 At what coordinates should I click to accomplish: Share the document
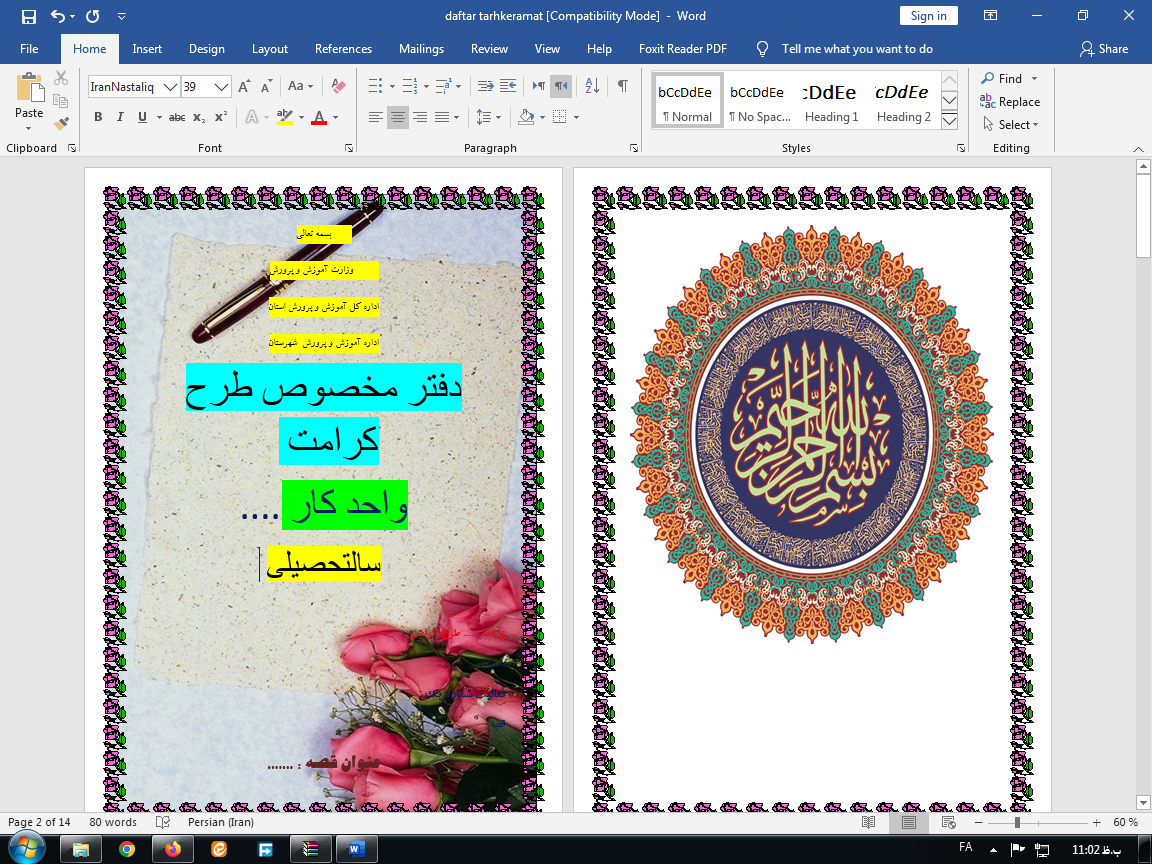pyautogui.click(x=1104, y=49)
